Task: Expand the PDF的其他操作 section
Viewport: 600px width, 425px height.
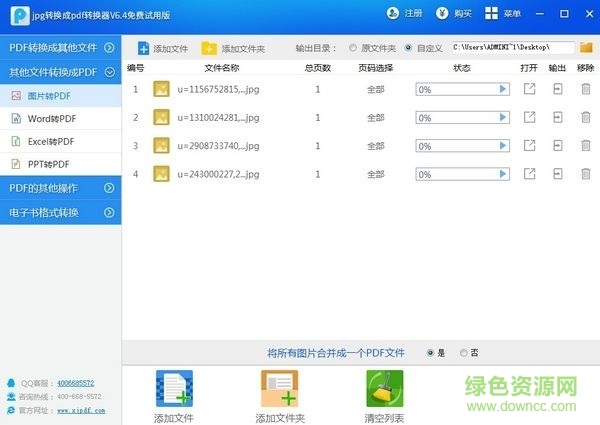Action: (x=60, y=188)
